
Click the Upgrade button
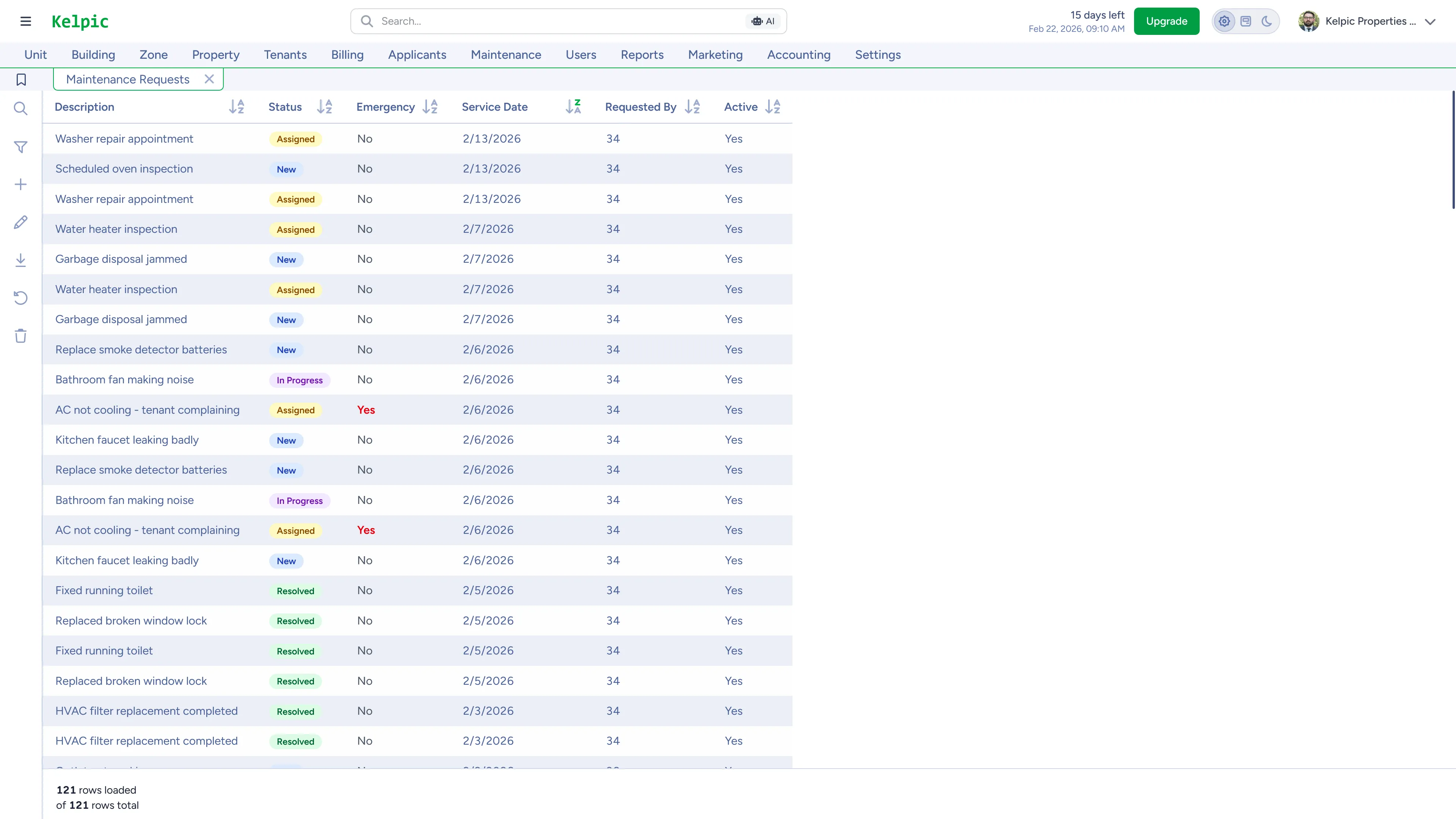[x=1166, y=21]
